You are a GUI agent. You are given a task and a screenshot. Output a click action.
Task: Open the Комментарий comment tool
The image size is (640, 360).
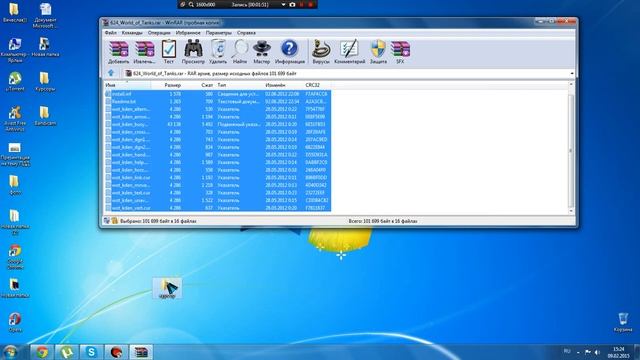[x=349, y=52]
